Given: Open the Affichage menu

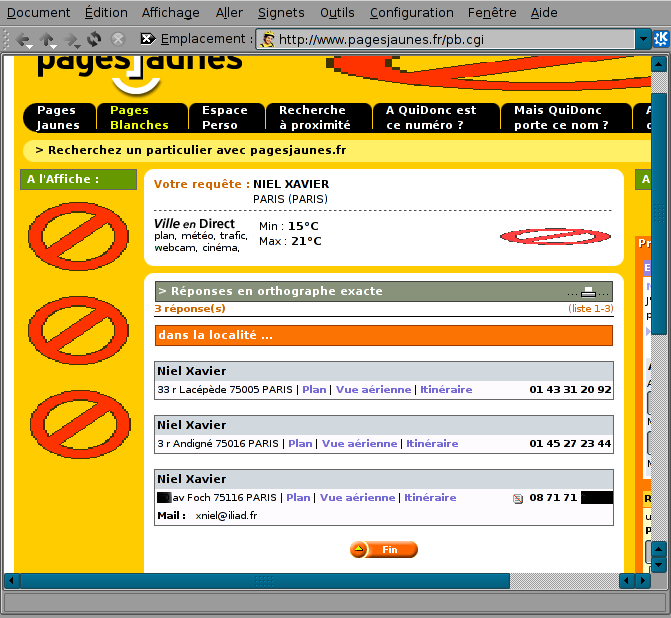Looking at the screenshot, I should pyautogui.click(x=170, y=13).
